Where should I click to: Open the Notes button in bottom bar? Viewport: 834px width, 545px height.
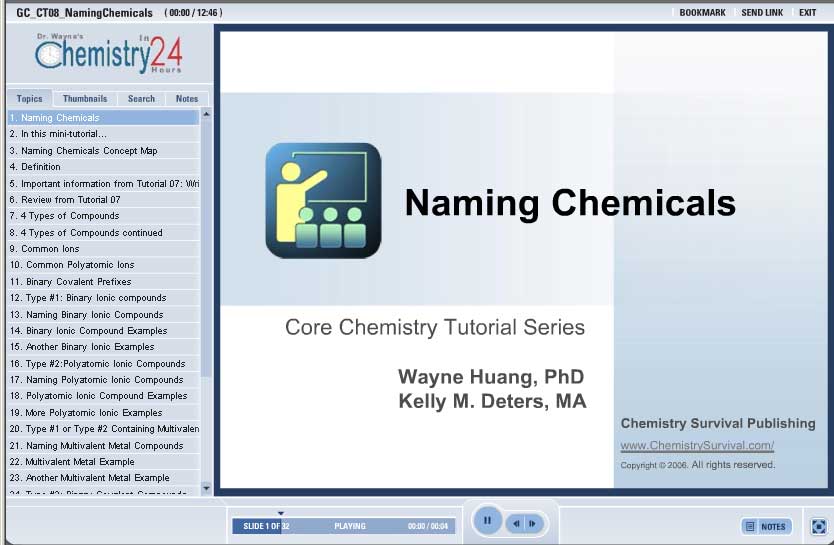pos(766,526)
